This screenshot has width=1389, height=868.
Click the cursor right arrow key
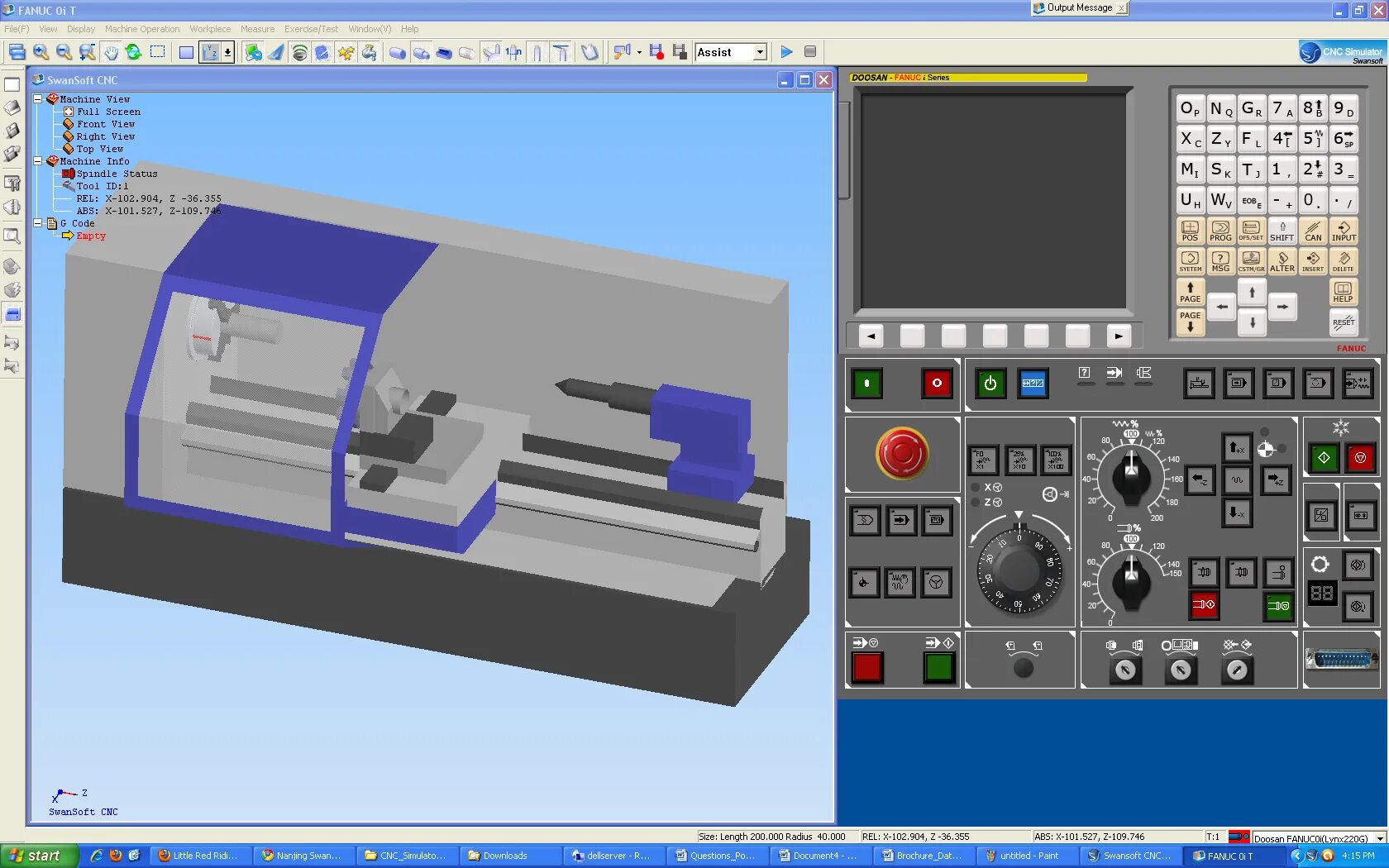(x=1282, y=307)
